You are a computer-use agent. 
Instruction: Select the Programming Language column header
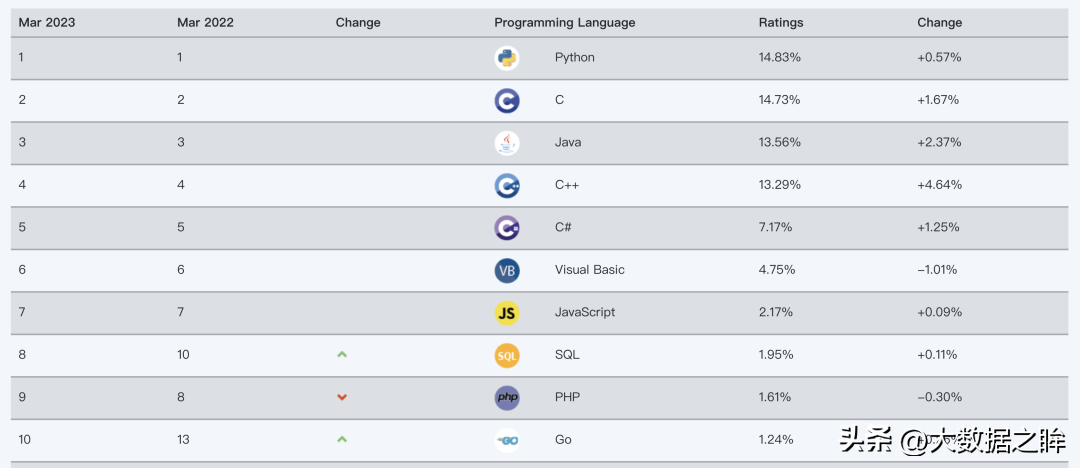(564, 23)
